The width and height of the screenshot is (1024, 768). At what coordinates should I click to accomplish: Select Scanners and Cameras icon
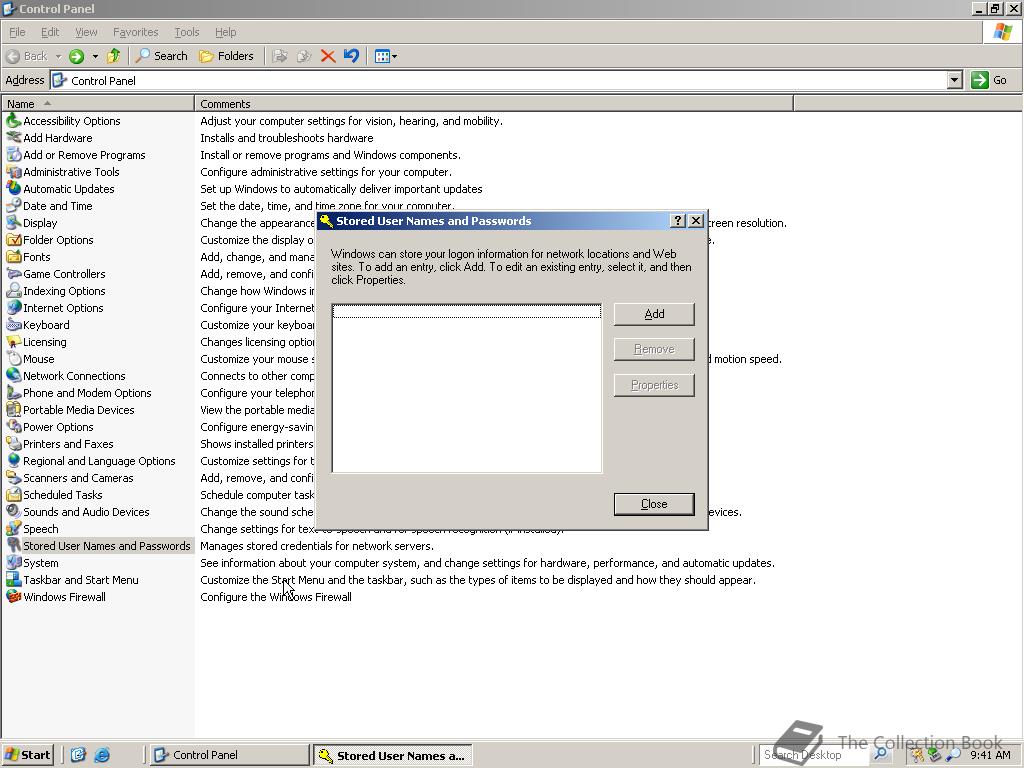(14, 477)
